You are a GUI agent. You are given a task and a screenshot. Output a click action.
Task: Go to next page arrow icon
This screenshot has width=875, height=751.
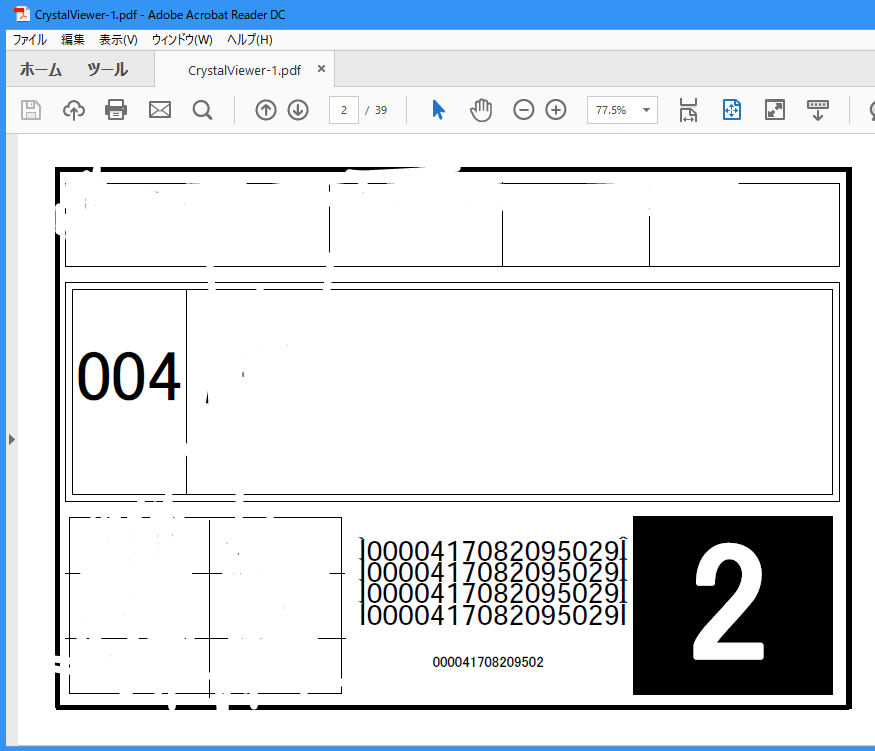point(298,110)
